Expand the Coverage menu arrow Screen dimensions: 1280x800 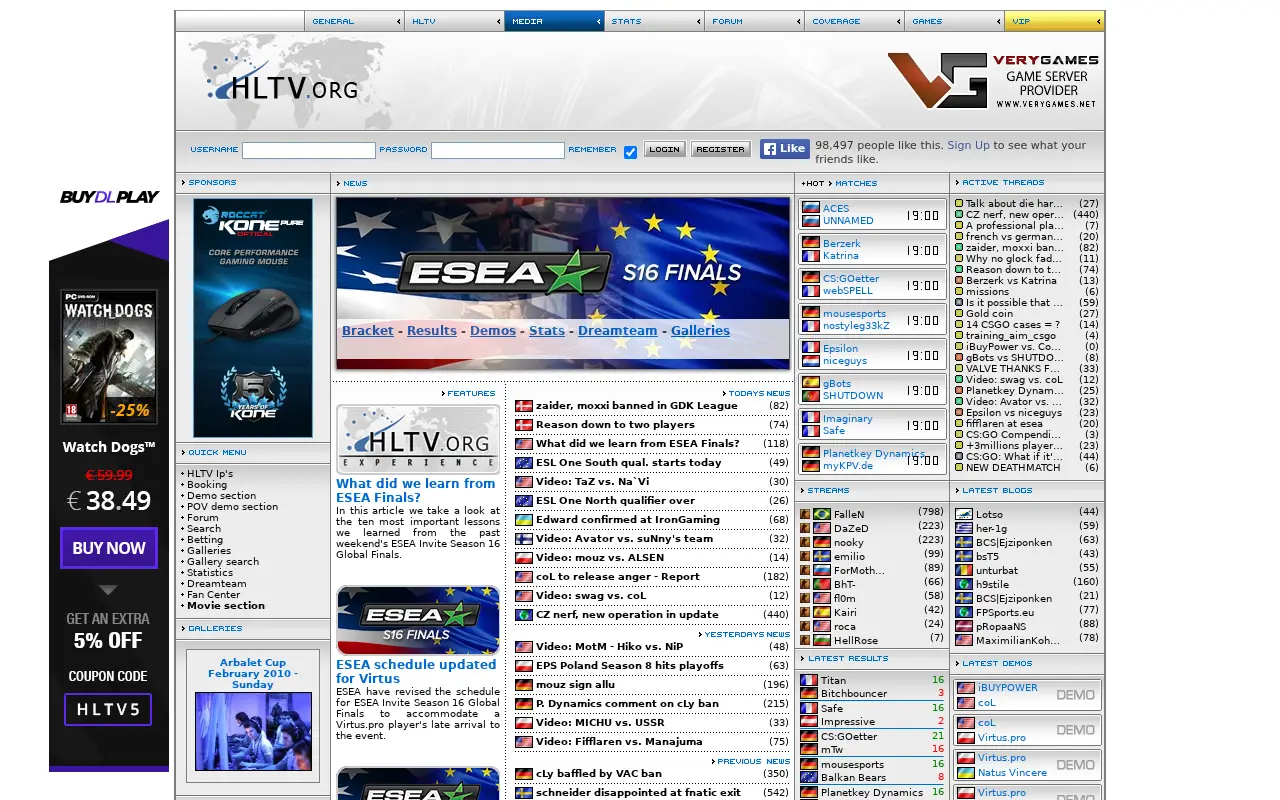pyautogui.click(x=898, y=21)
